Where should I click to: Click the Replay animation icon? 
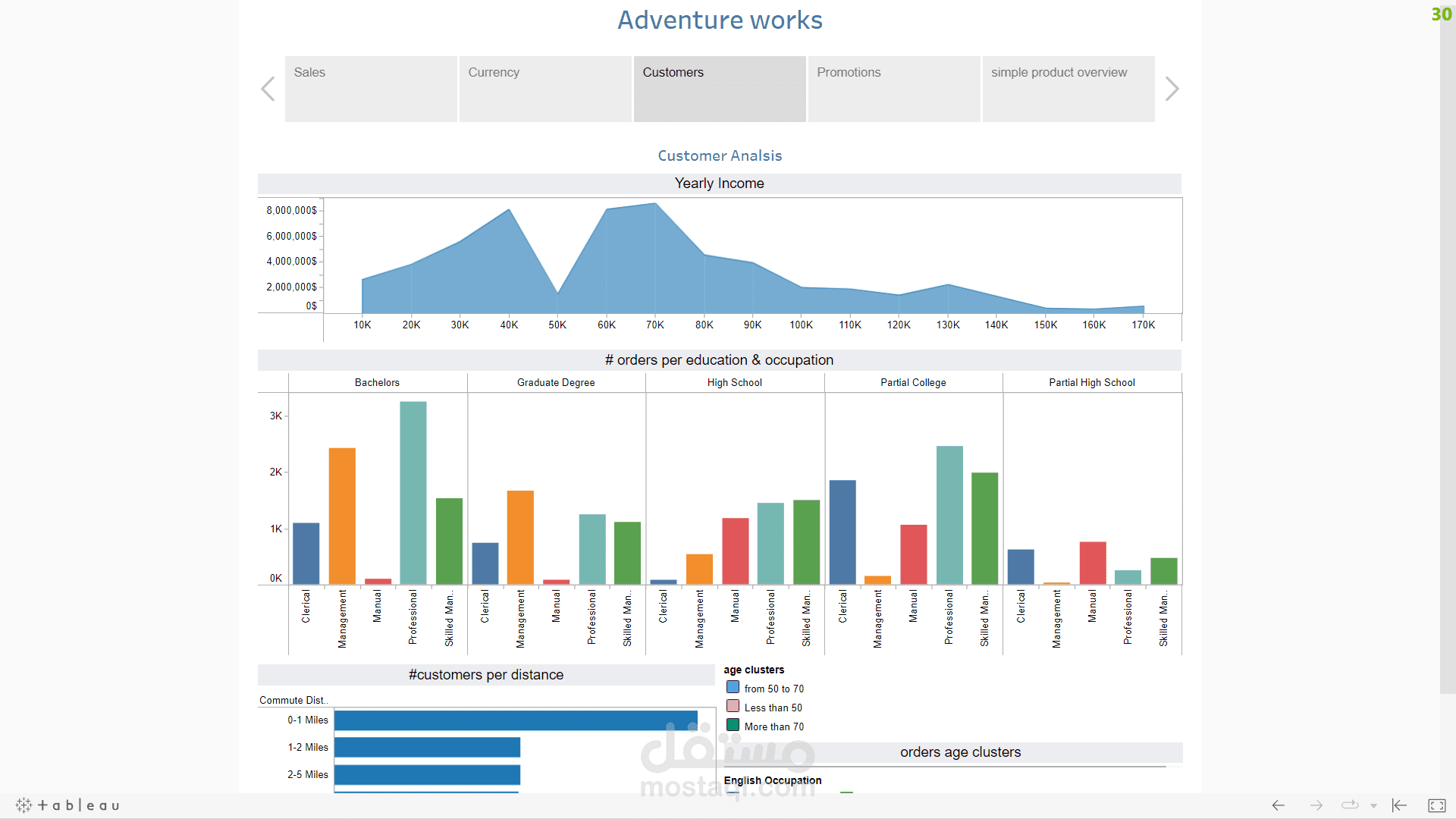point(1350,805)
